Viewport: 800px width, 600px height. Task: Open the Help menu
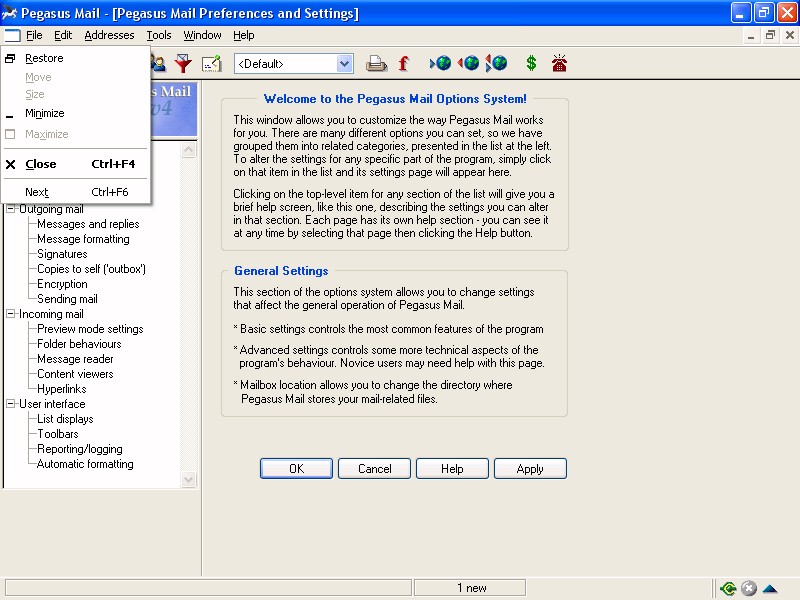[x=243, y=35]
